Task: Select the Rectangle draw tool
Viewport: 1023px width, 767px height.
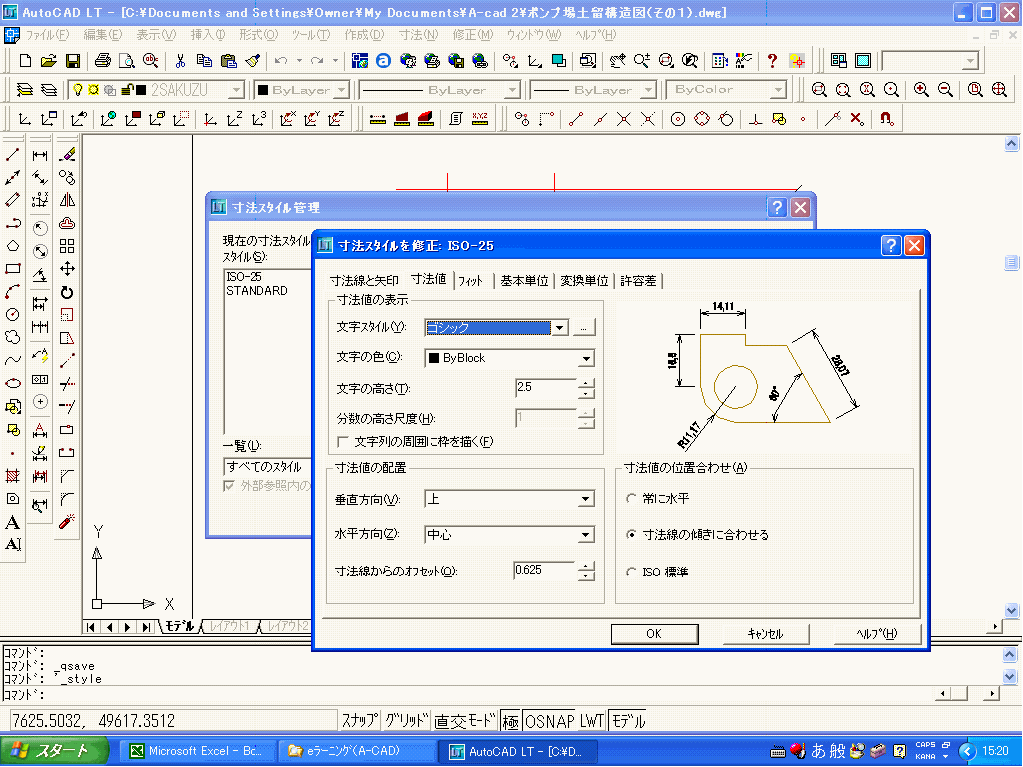Action: point(12,269)
